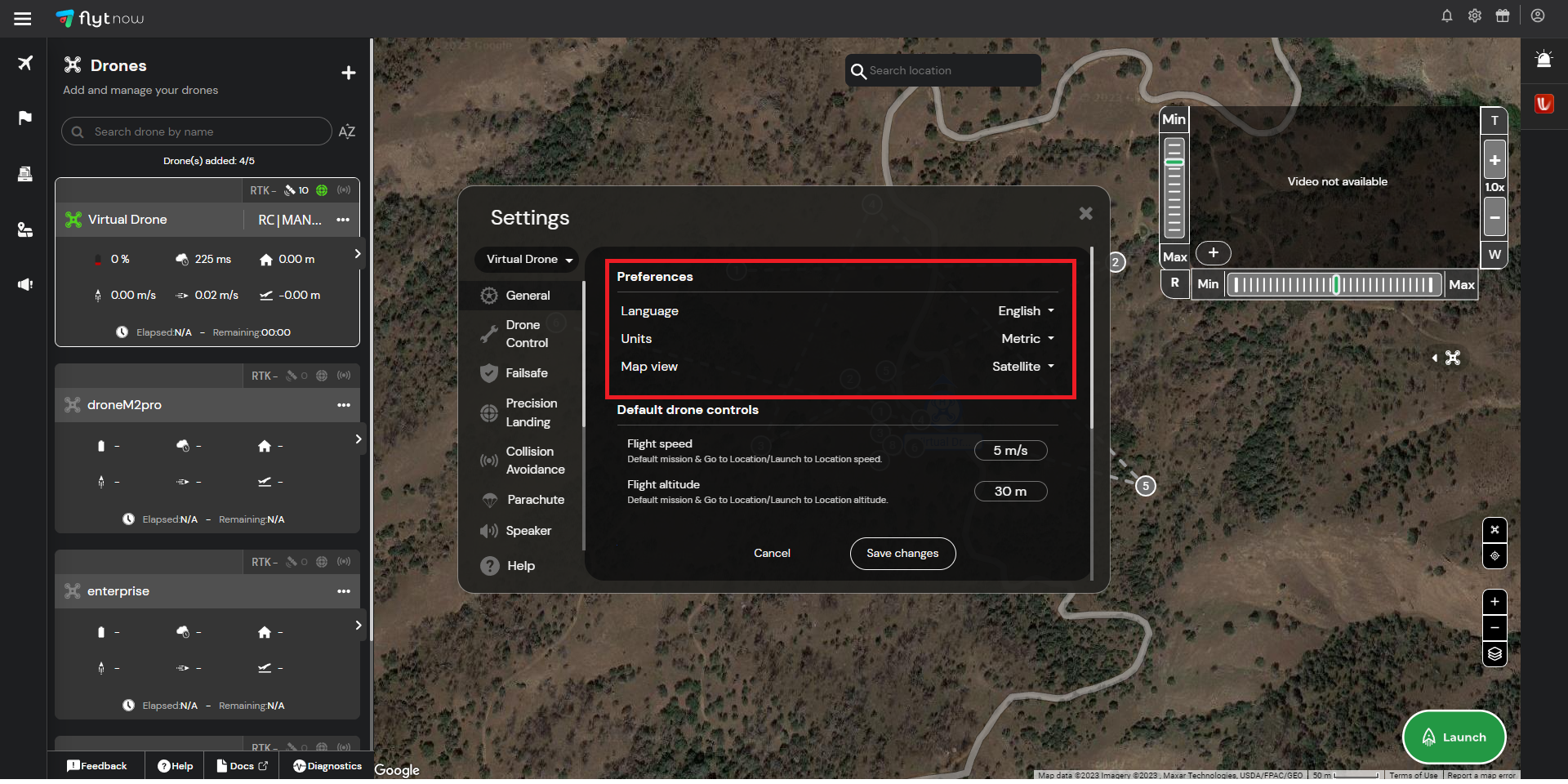The height and width of the screenshot is (784, 1568).
Task: Toggle the R gimbal reset button
Action: (1174, 283)
